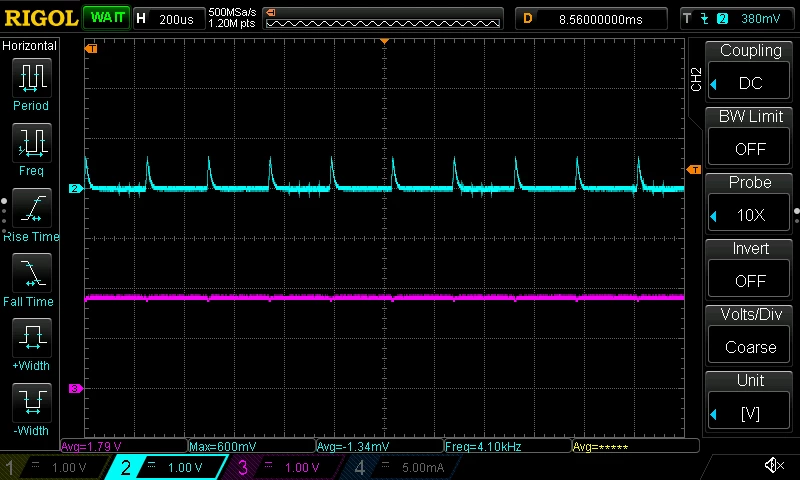
Task: Select the +Width measurement icon
Action: coord(32,338)
